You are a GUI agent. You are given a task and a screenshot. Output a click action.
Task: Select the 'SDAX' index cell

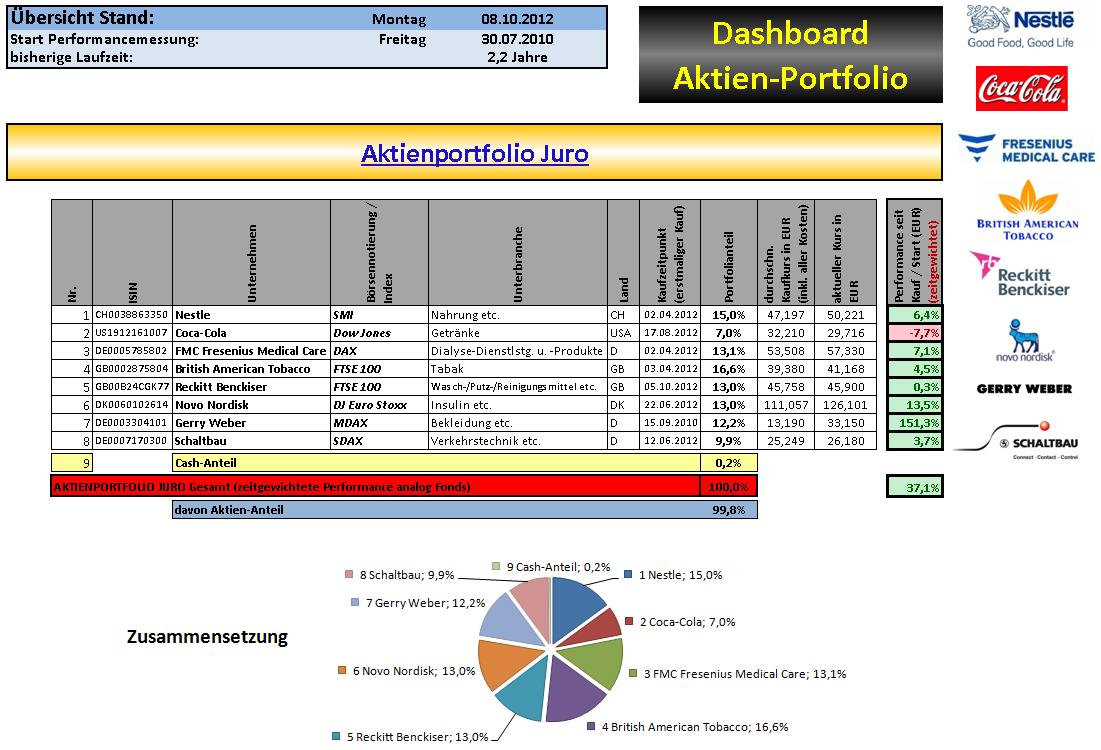click(x=379, y=441)
